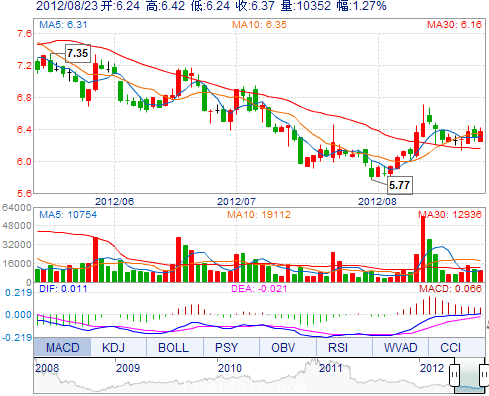The width and height of the screenshot is (489, 396).
Task: Grab the left range slider handle
Action: click(454, 375)
